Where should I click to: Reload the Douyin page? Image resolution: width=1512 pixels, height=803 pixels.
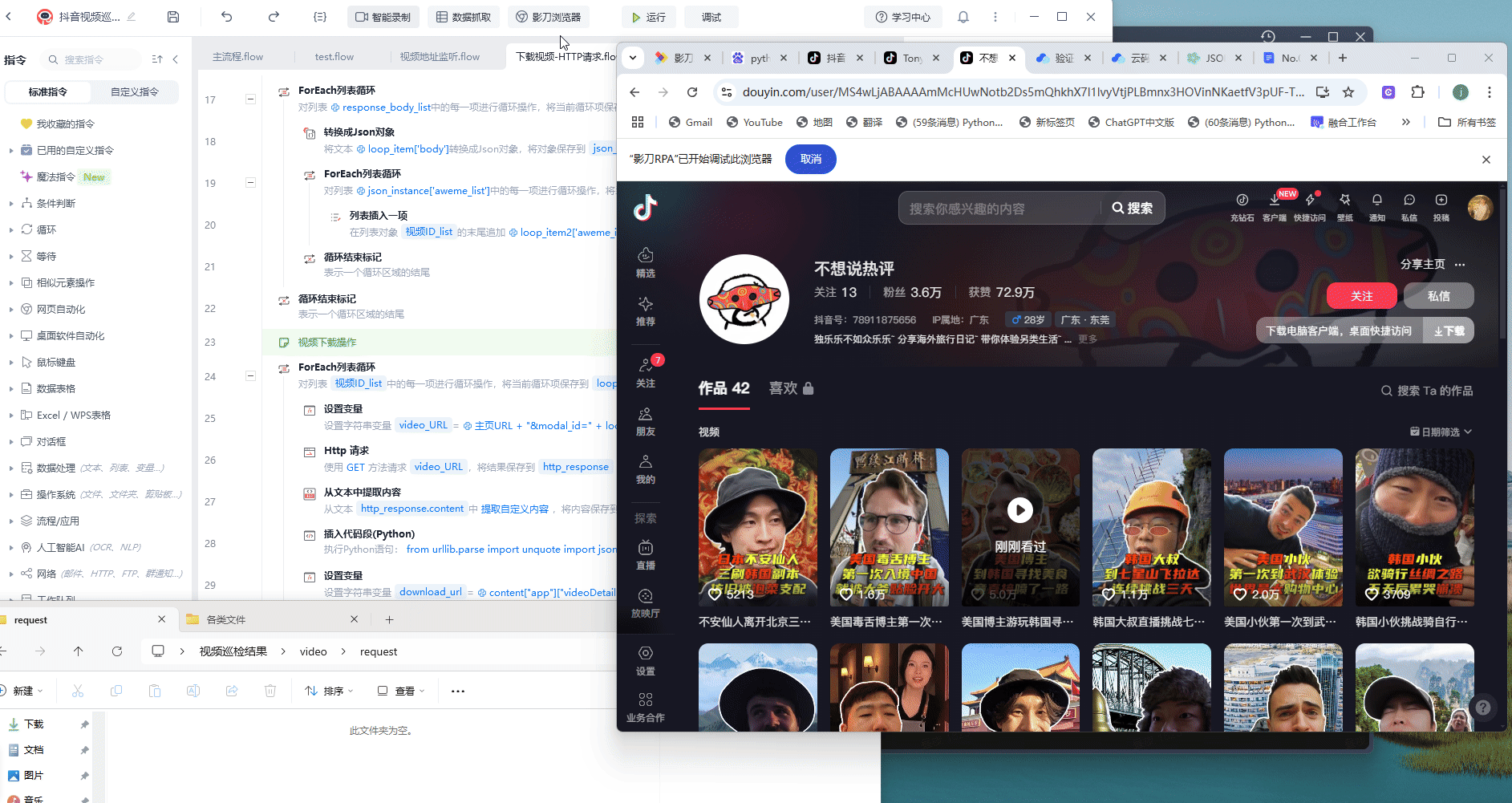692,92
